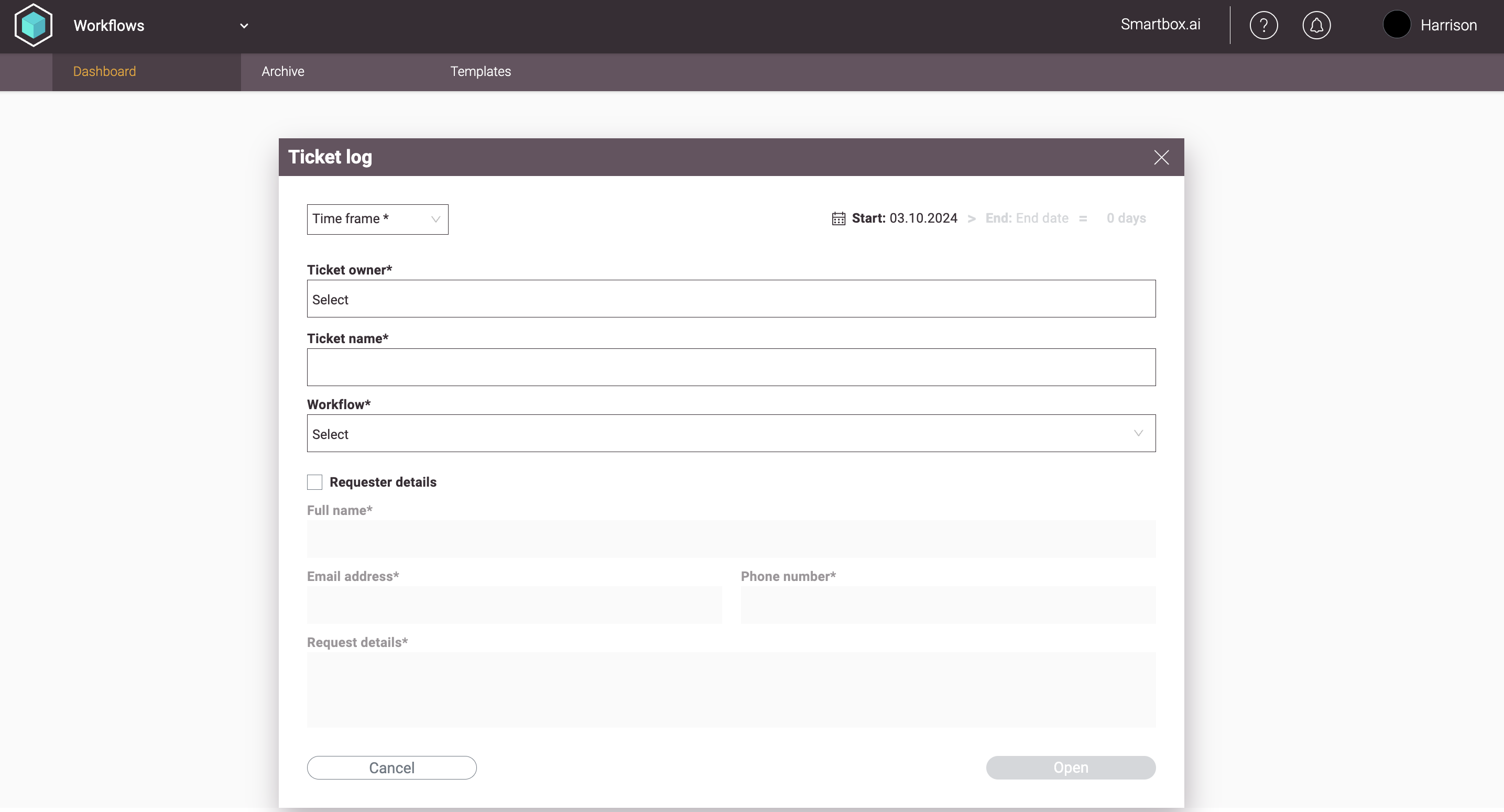Viewport: 1504px width, 812px height.
Task: Click the Ticket name input field
Action: point(731,367)
